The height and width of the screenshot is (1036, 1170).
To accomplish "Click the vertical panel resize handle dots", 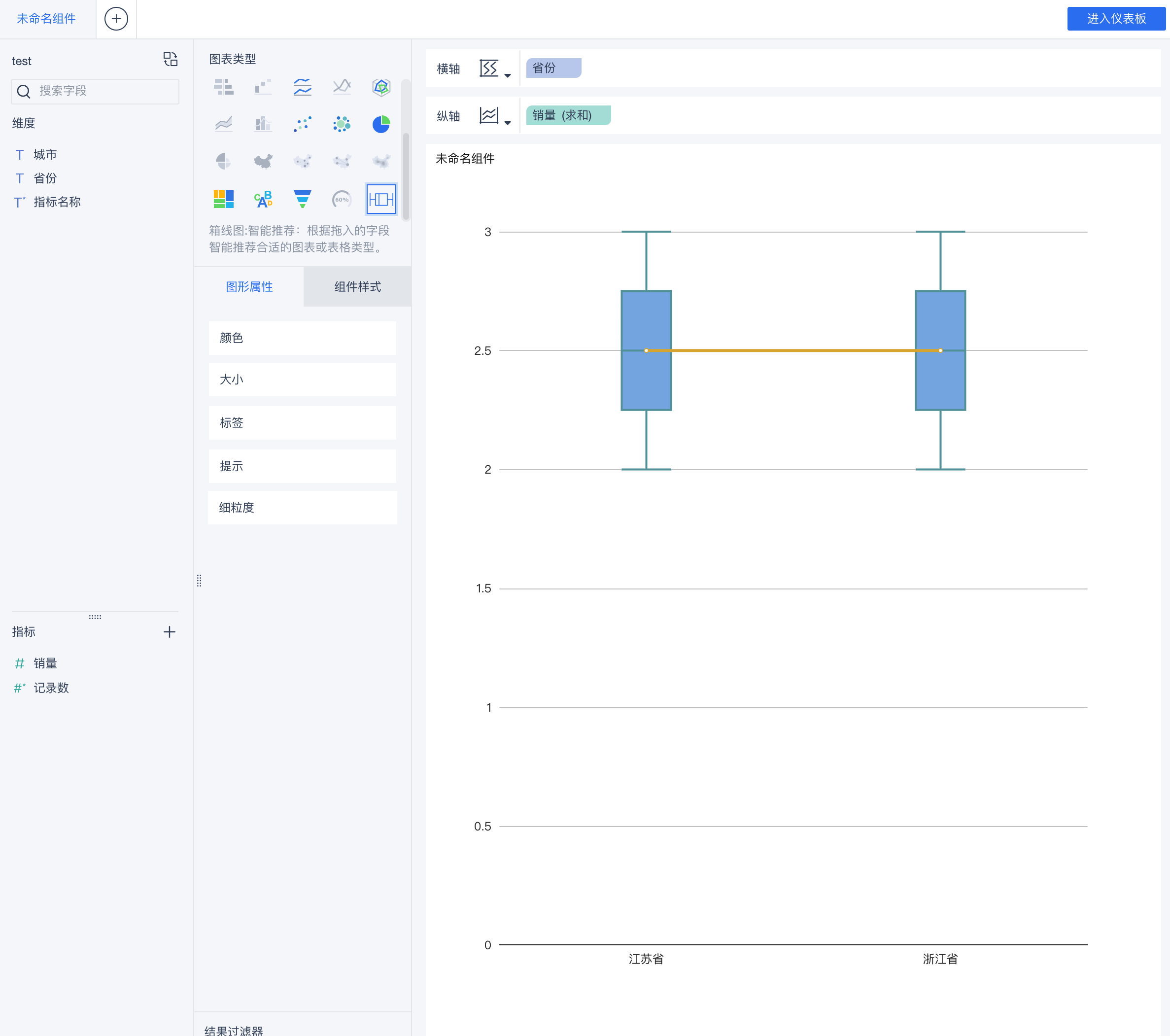I will coord(199,581).
